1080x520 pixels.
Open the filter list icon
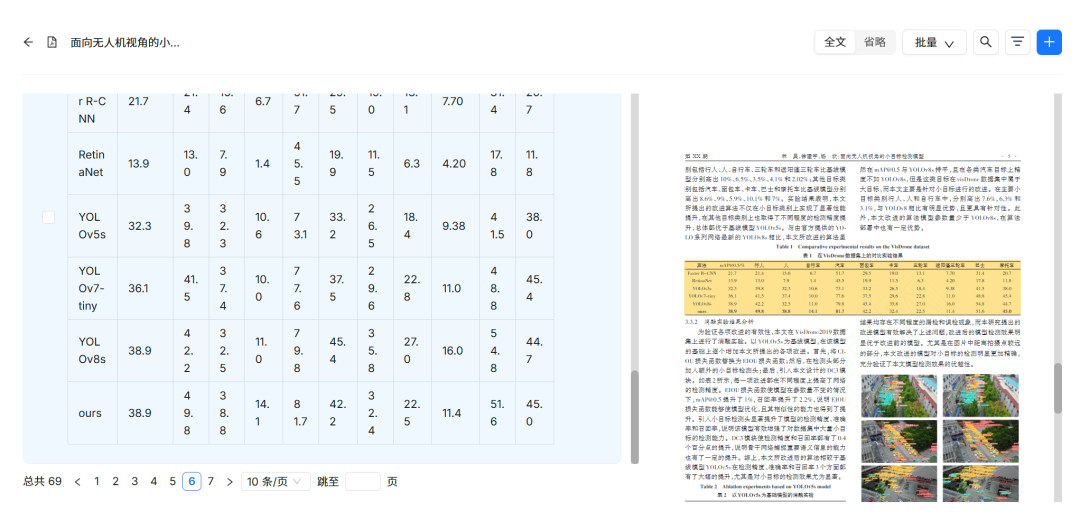[x=1017, y=42]
